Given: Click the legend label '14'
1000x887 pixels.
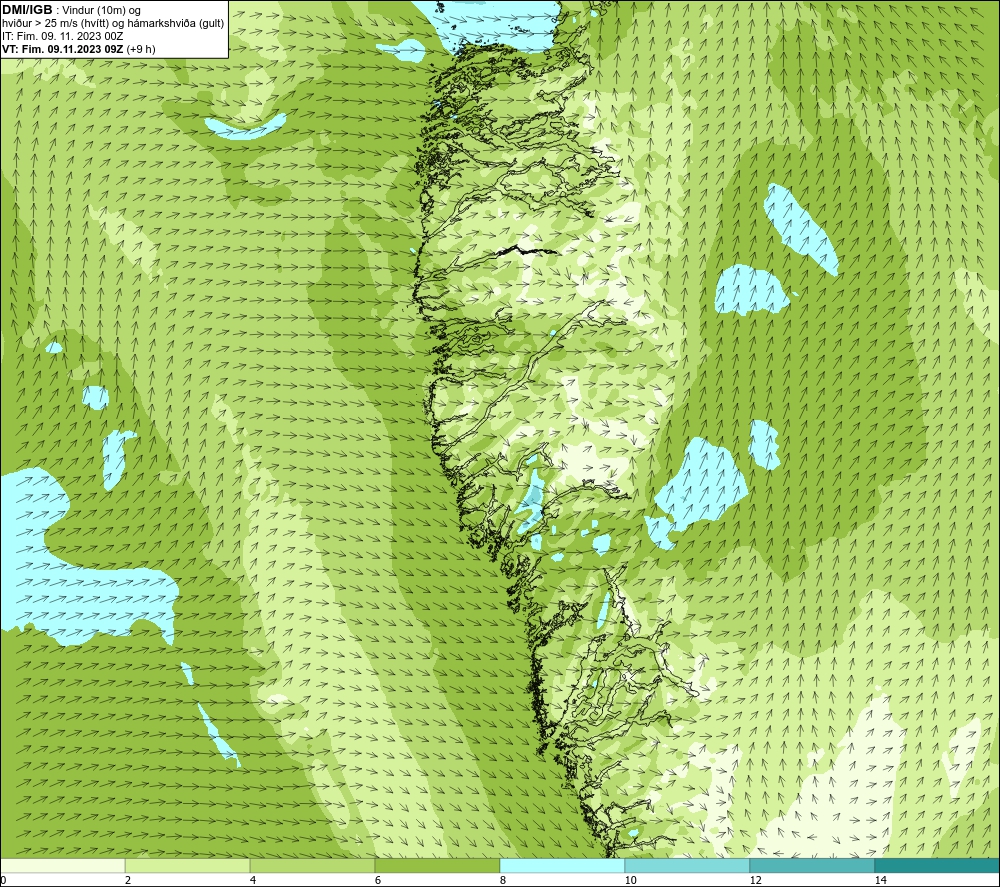Looking at the screenshot, I should (881, 880).
